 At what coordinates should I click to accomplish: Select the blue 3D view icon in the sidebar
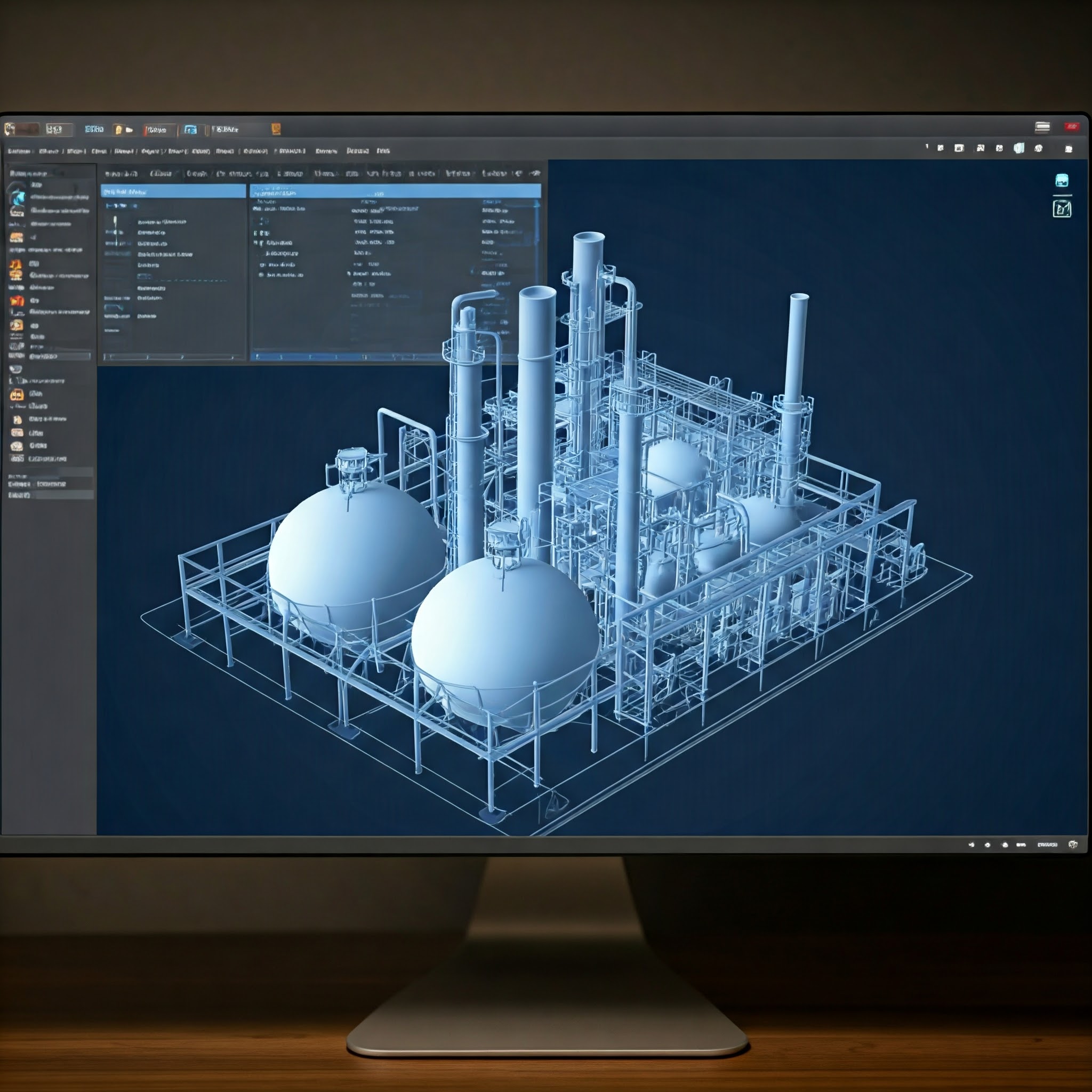pyautogui.click(x=17, y=198)
